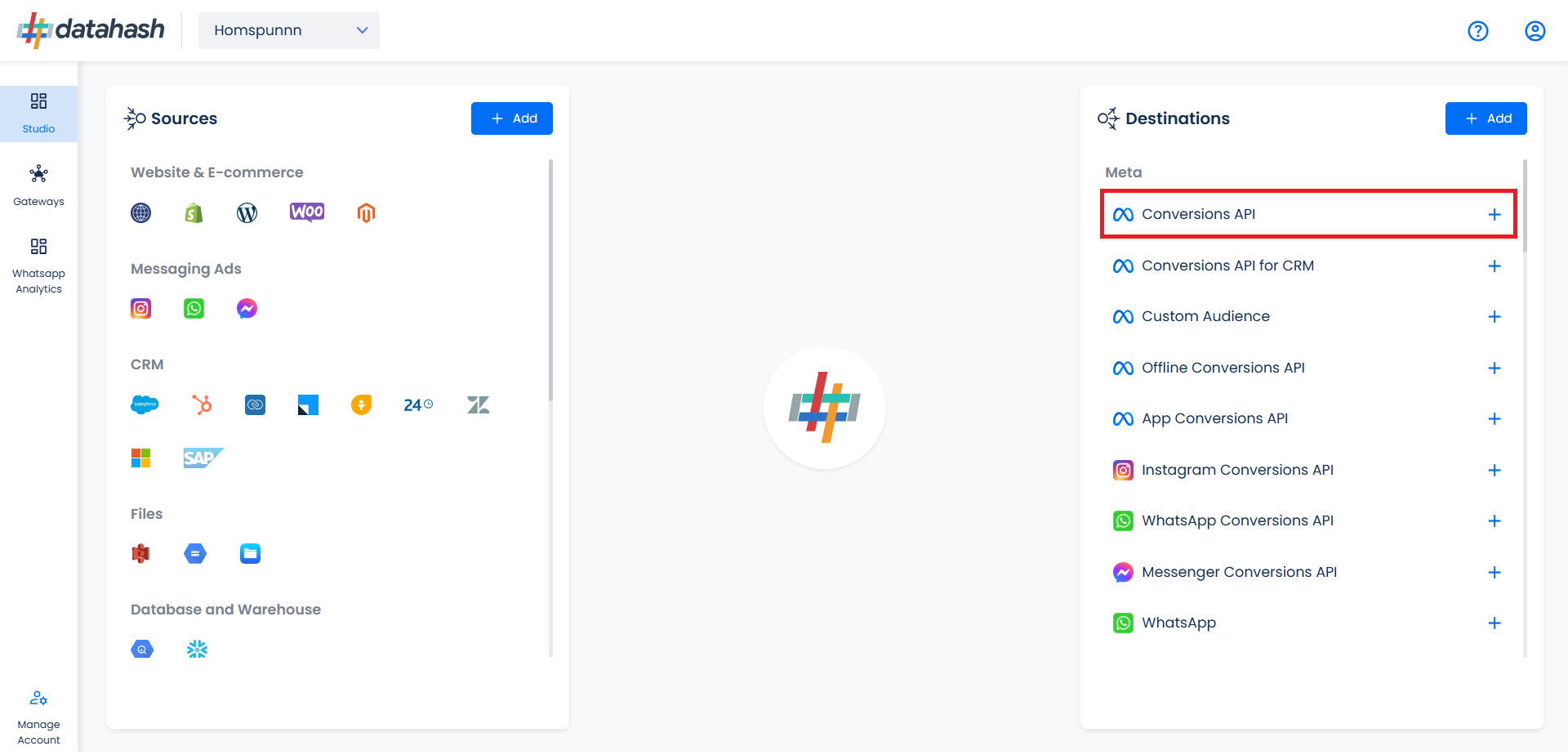Open the Gateways sidebar tab
1568x755 pixels.
point(38,185)
